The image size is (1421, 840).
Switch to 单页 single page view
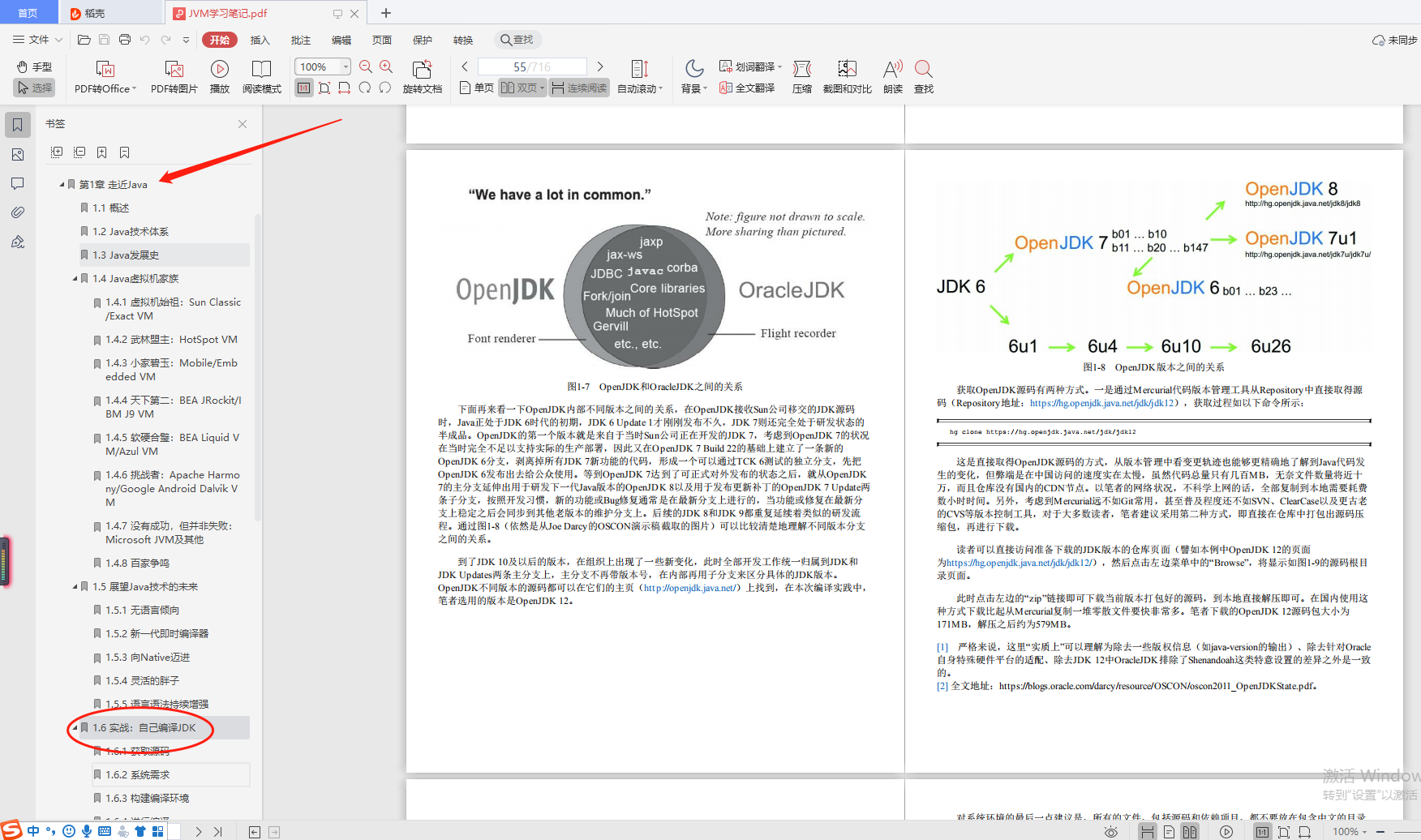476,88
